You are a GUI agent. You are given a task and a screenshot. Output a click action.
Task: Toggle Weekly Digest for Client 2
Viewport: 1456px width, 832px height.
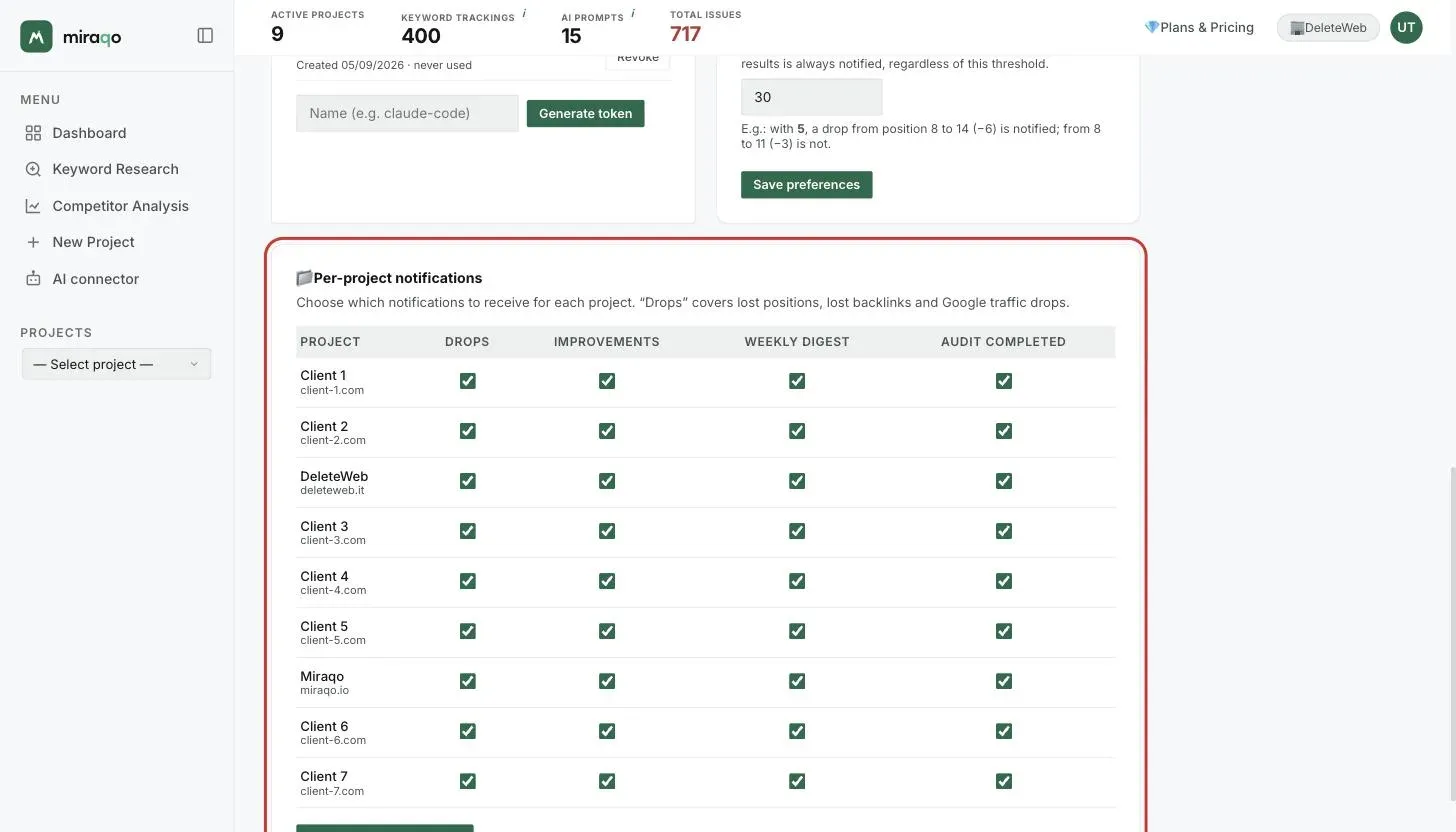click(x=797, y=431)
